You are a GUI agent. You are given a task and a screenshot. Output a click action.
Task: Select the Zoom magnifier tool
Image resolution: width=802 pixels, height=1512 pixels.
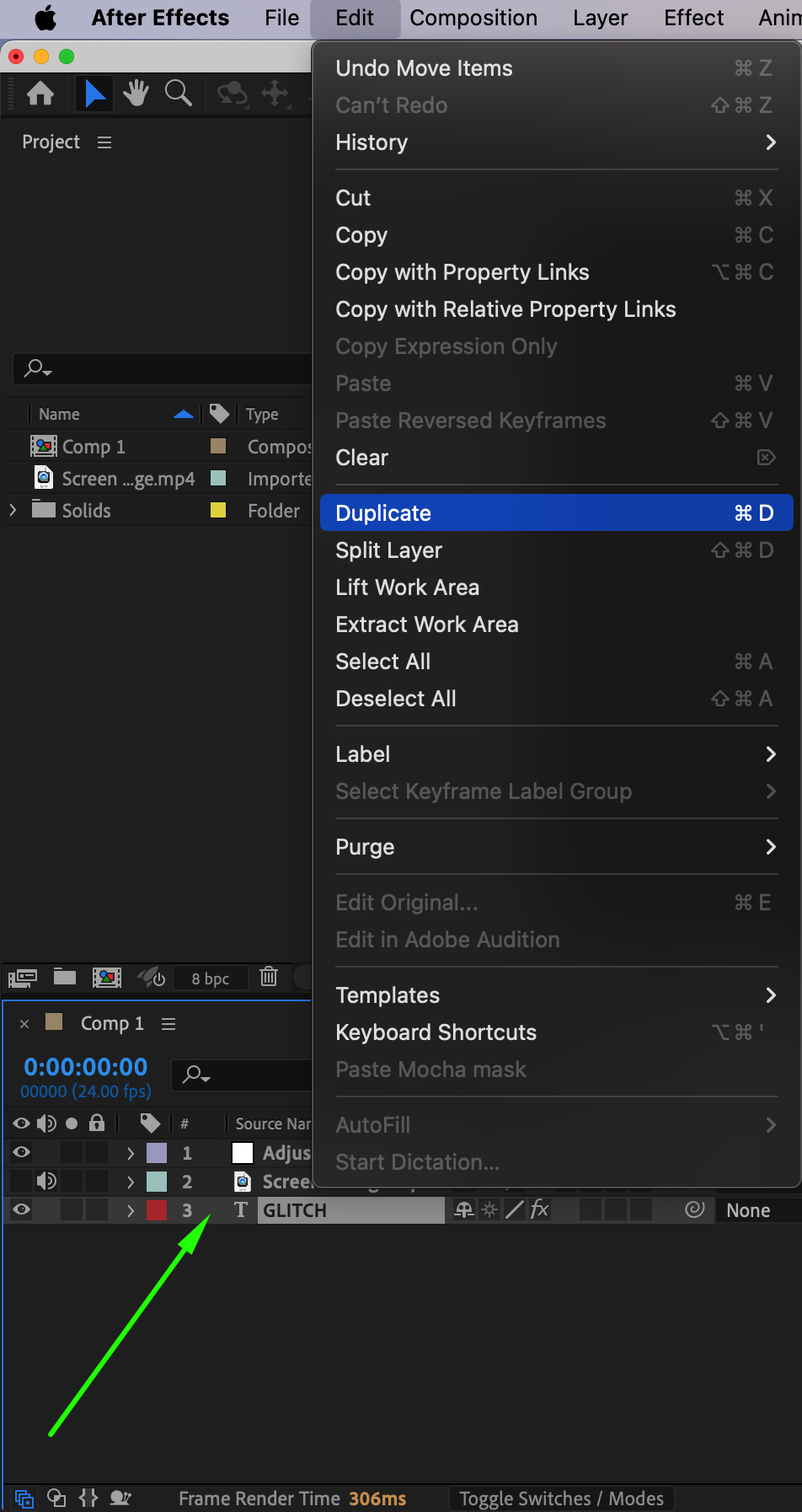(x=178, y=94)
